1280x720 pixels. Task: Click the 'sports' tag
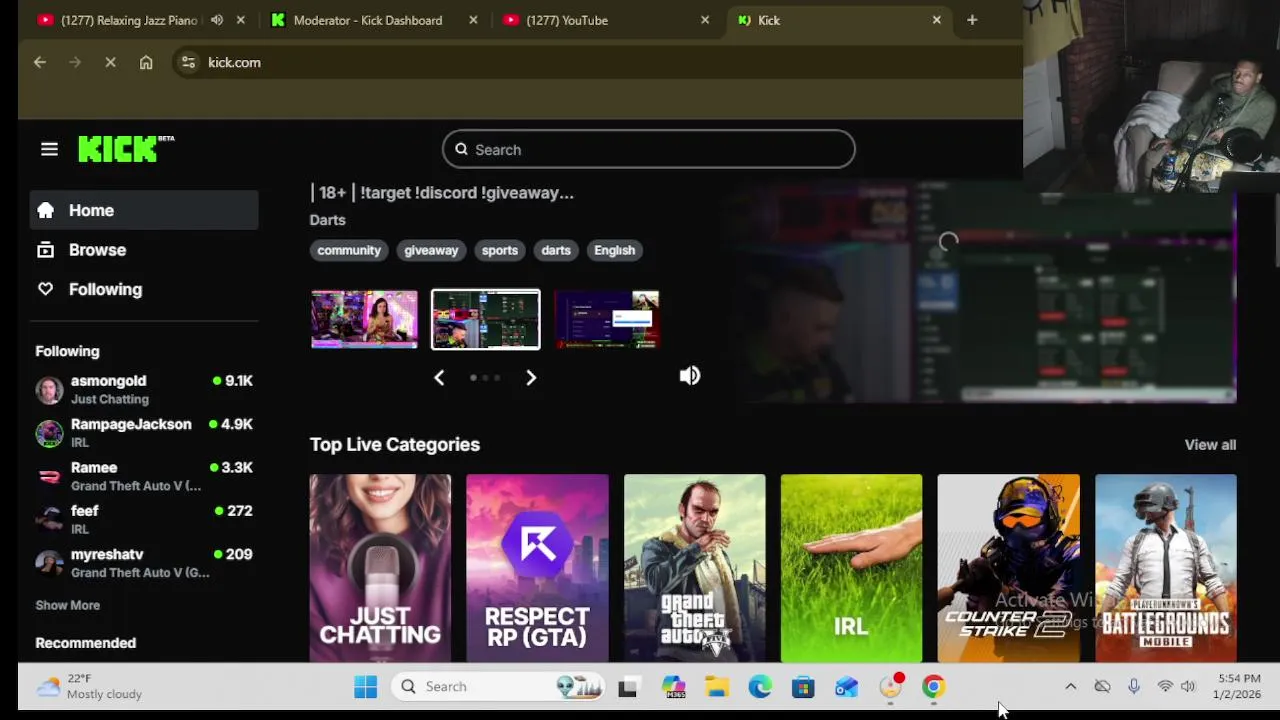tap(500, 250)
